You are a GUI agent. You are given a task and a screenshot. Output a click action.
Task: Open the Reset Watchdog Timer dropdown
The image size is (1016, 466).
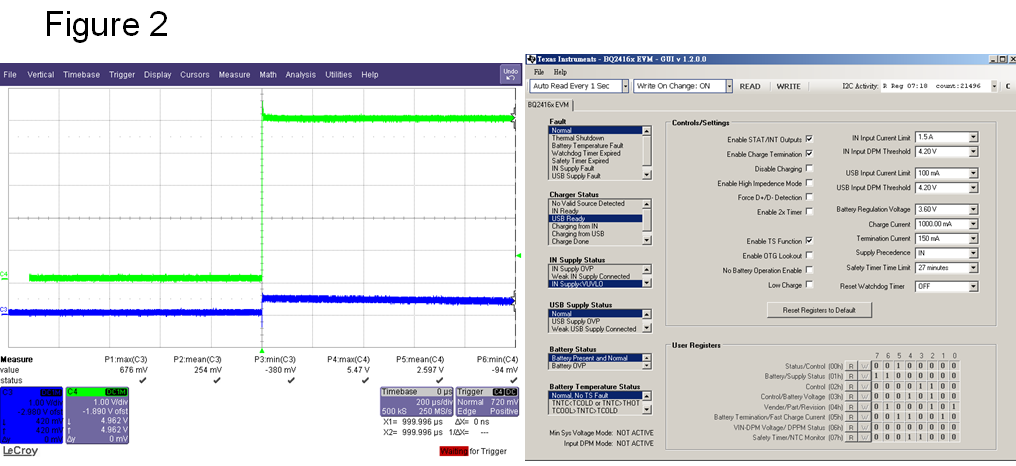[973, 286]
